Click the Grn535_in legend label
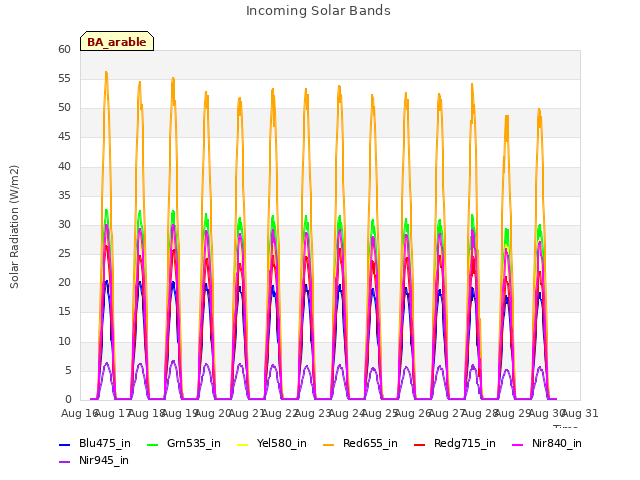Image resolution: width=640 pixels, height=480 pixels. pyautogui.click(x=194, y=444)
